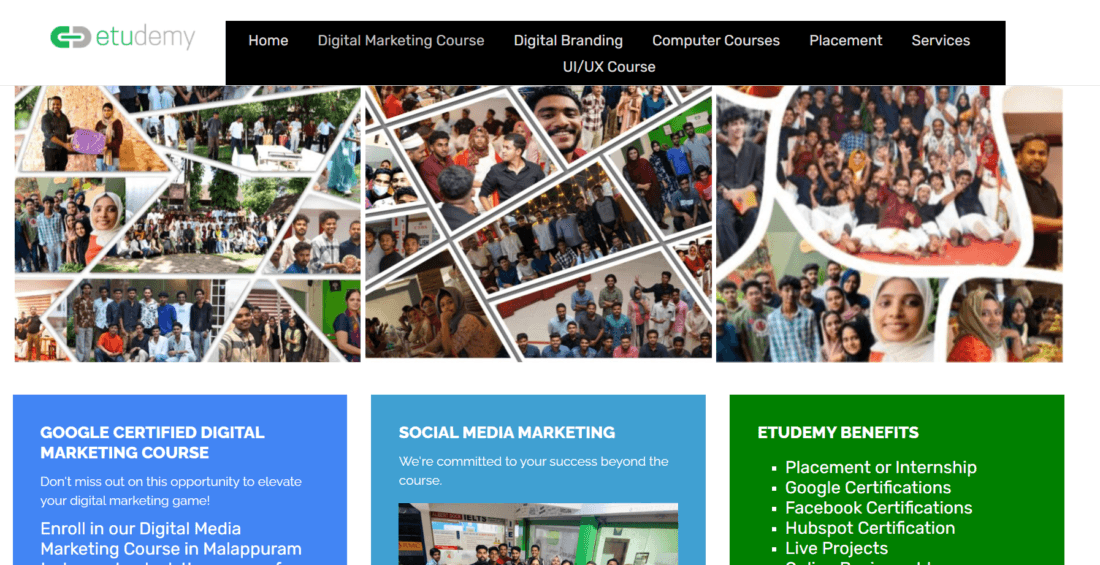Click the etudemy logo
The width and height of the screenshot is (1100, 565).
click(x=123, y=37)
